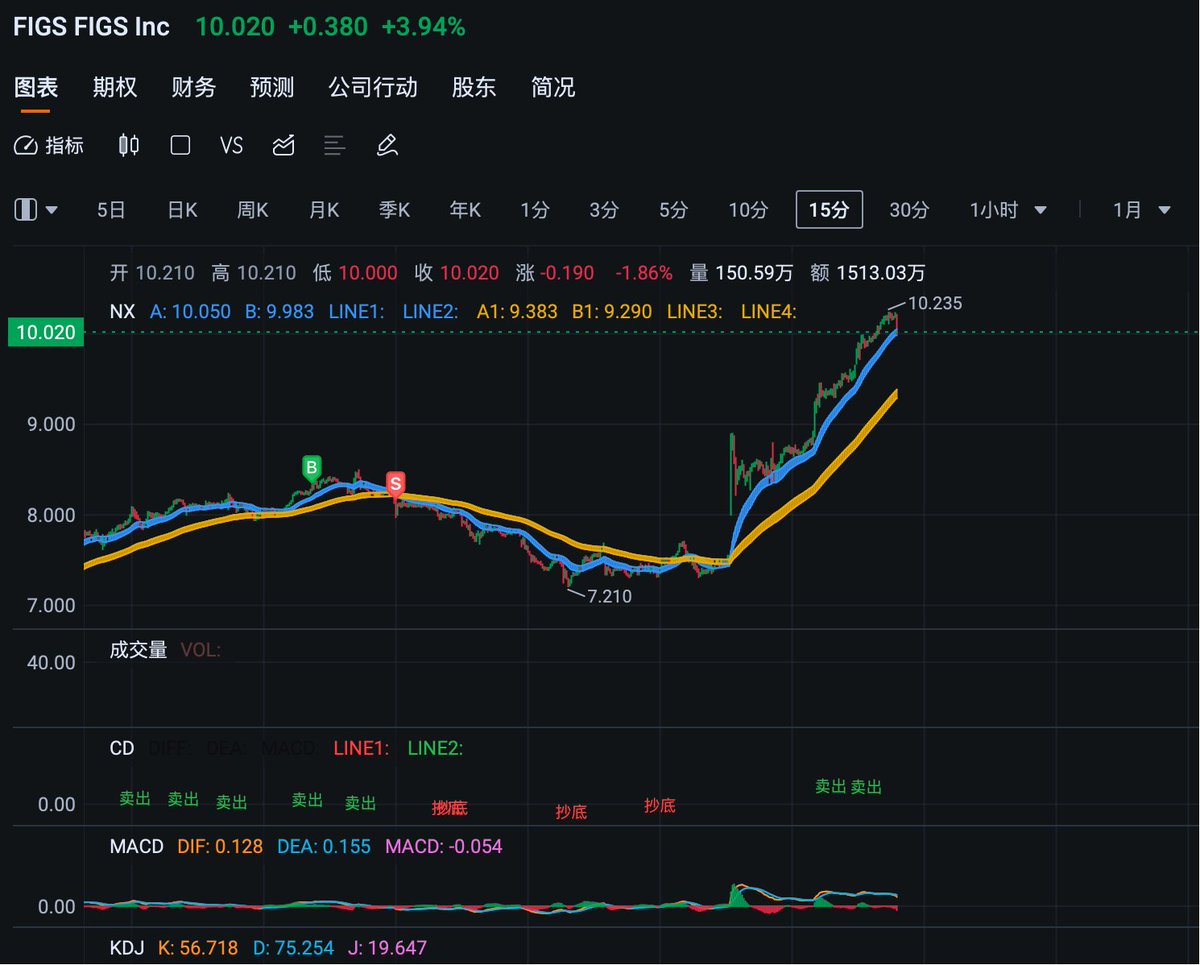Click the 成交量 volume indicator label
1200x965 pixels.
pos(138,650)
